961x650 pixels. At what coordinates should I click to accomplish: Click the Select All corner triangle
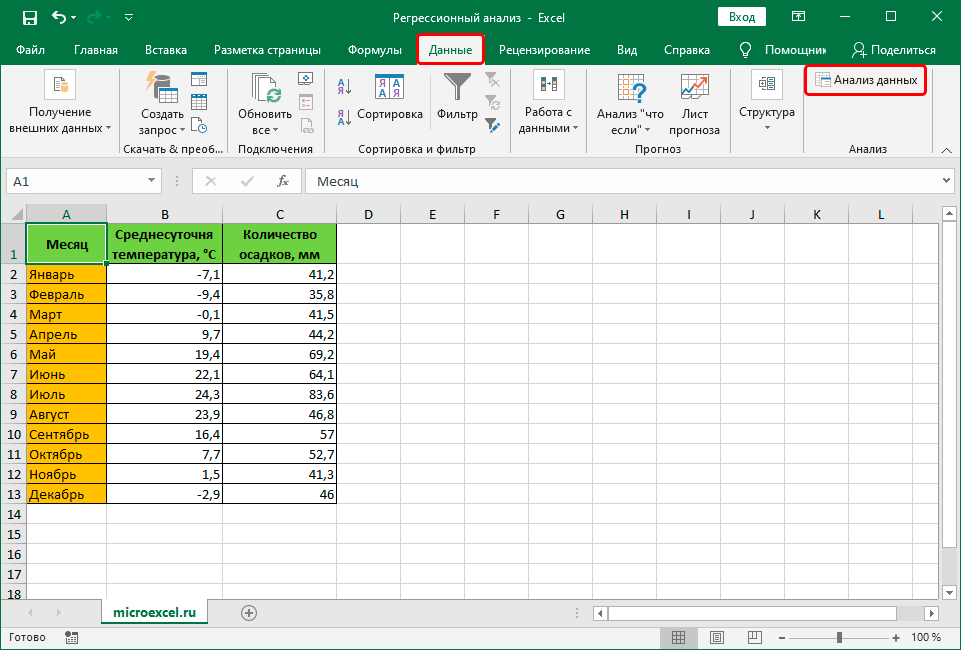(x=16, y=214)
